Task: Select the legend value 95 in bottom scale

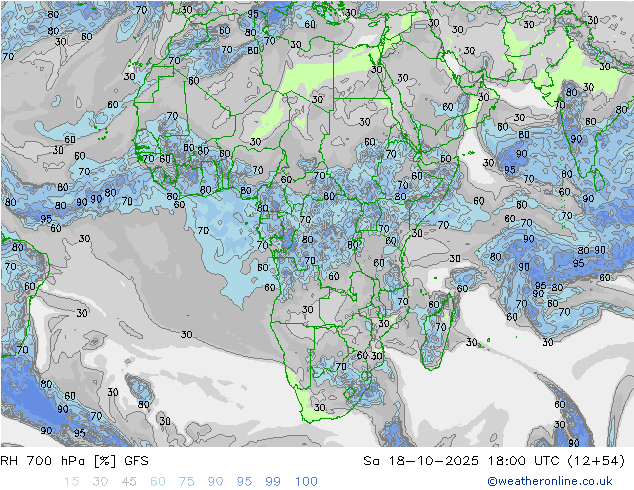Action: click(x=244, y=482)
